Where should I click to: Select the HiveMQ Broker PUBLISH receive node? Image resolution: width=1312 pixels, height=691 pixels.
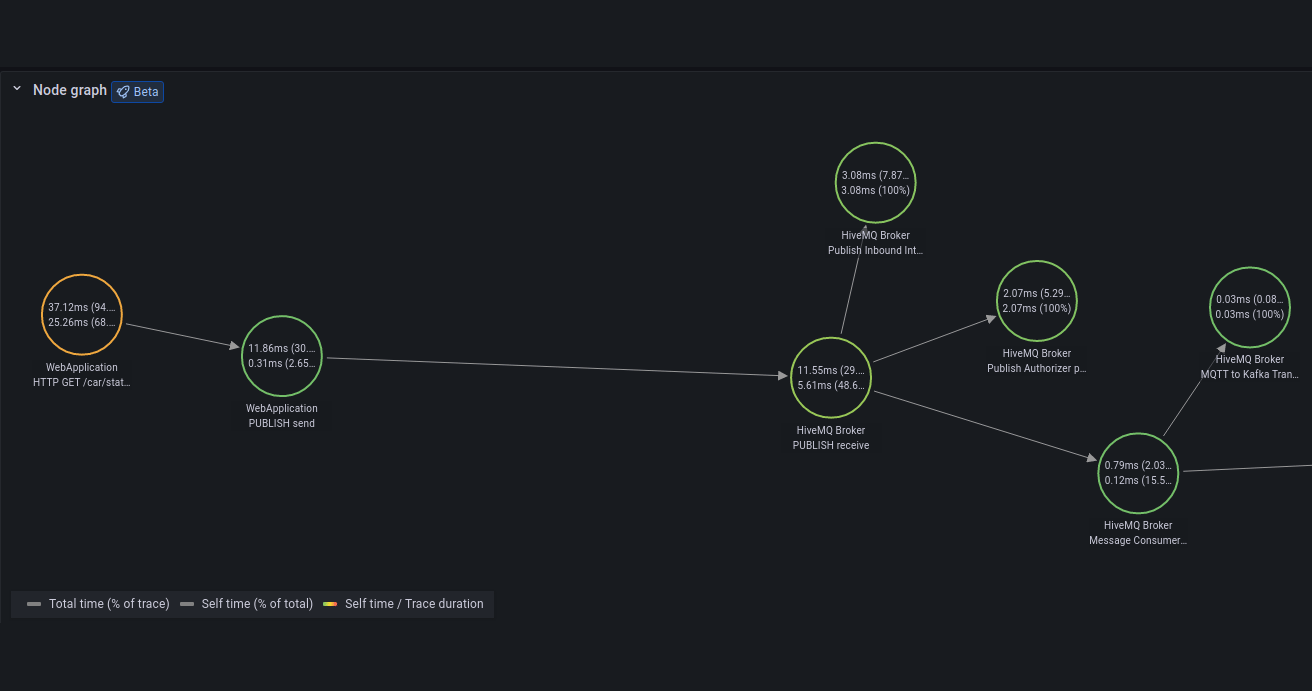pyautogui.click(x=831, y=377)
